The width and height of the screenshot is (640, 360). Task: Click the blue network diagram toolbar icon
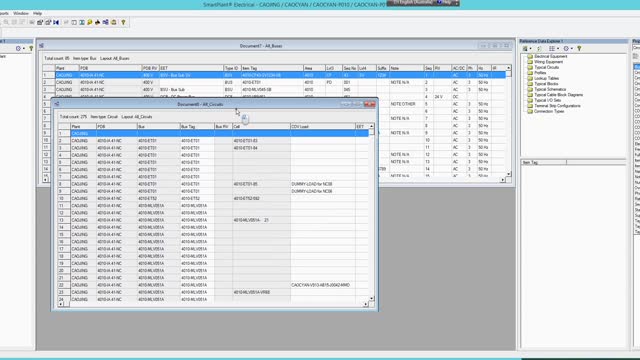[105, 22]
